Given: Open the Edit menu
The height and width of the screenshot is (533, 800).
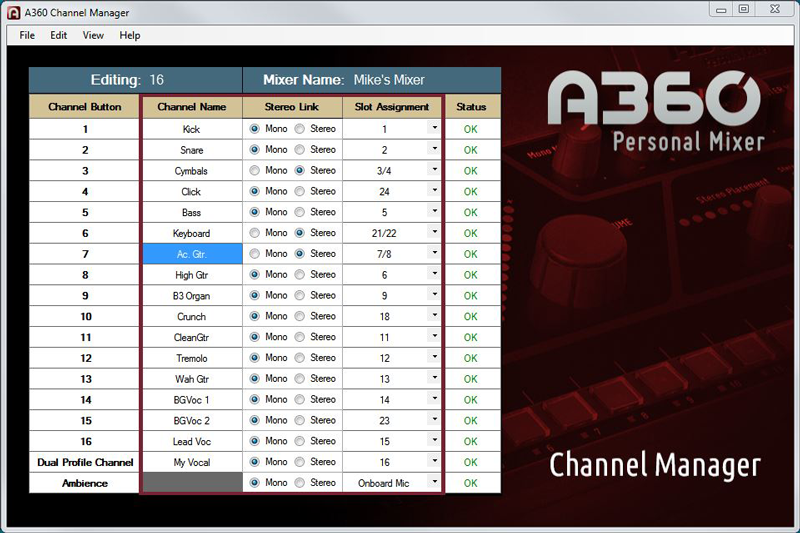Looking at the screenshot, I should click(59, 35).
